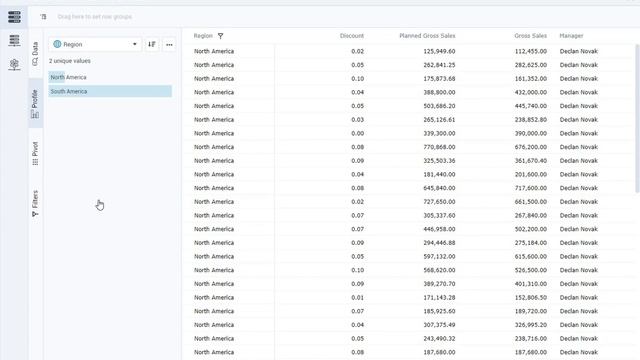Select planned gross sales cell 181,440.00
The image size is (640, 360).
pyautogui.click(x=439, y=174)
